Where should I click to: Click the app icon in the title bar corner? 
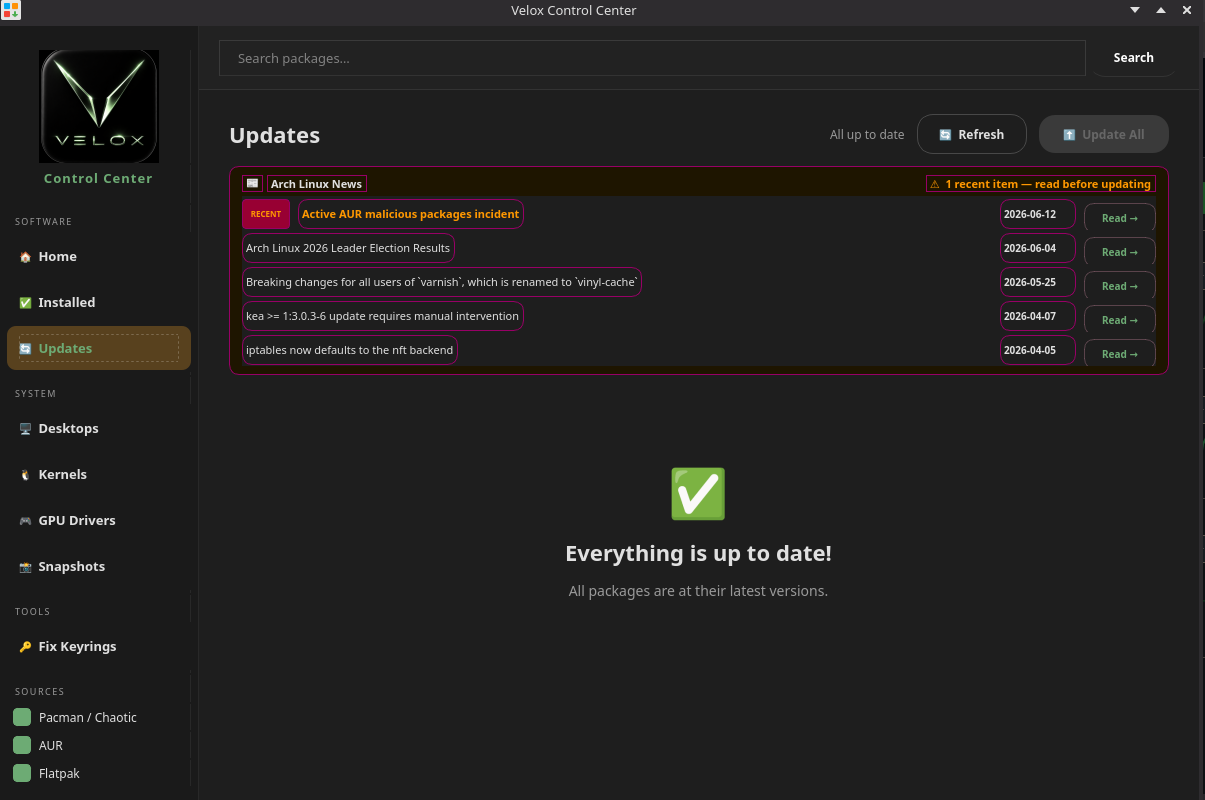10,10
